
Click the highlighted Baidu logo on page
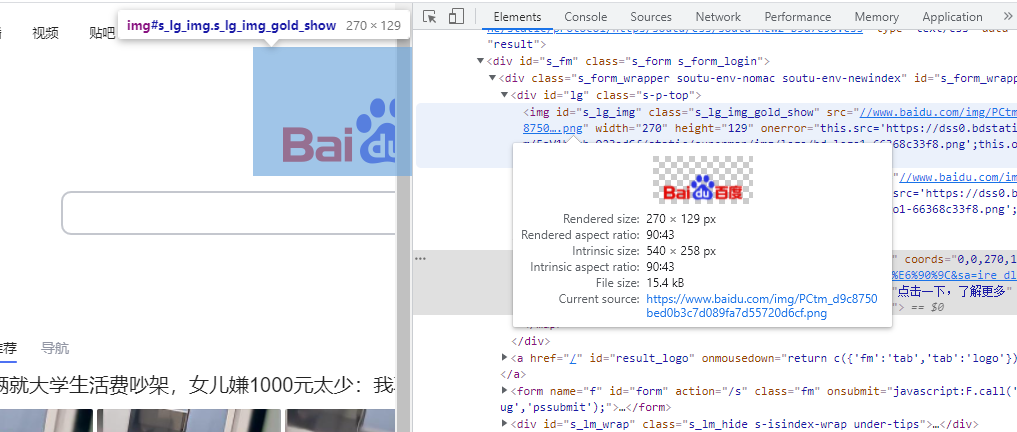331,111
